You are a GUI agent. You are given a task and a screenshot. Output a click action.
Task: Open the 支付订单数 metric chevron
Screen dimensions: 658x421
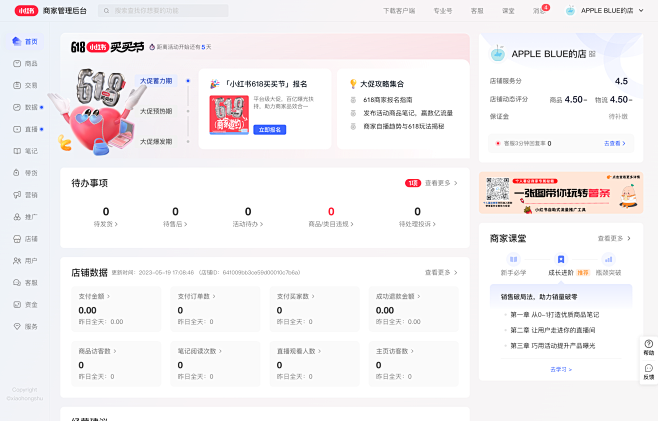tap(214, 296)
